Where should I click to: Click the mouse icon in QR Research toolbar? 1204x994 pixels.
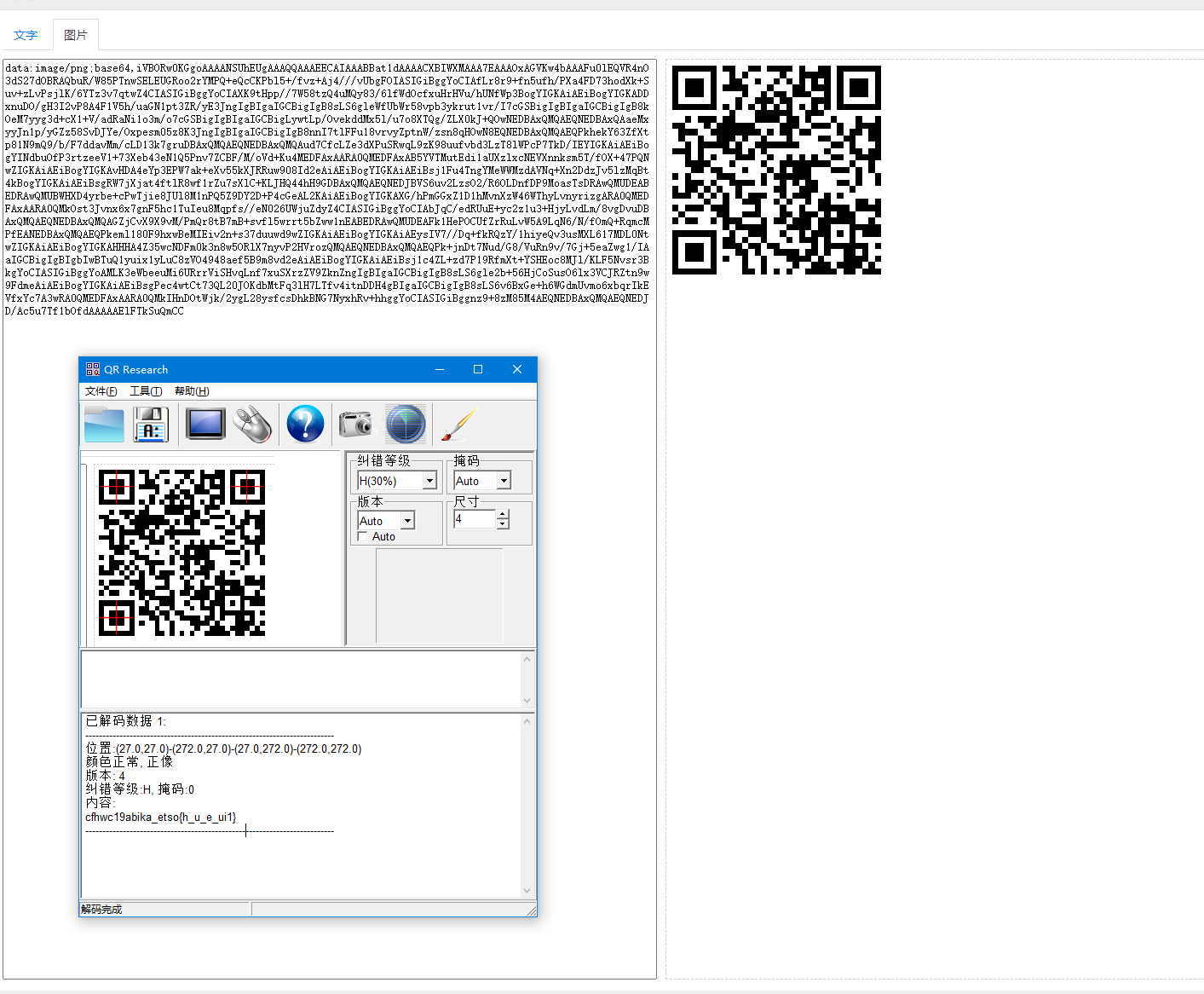[253, 425]
